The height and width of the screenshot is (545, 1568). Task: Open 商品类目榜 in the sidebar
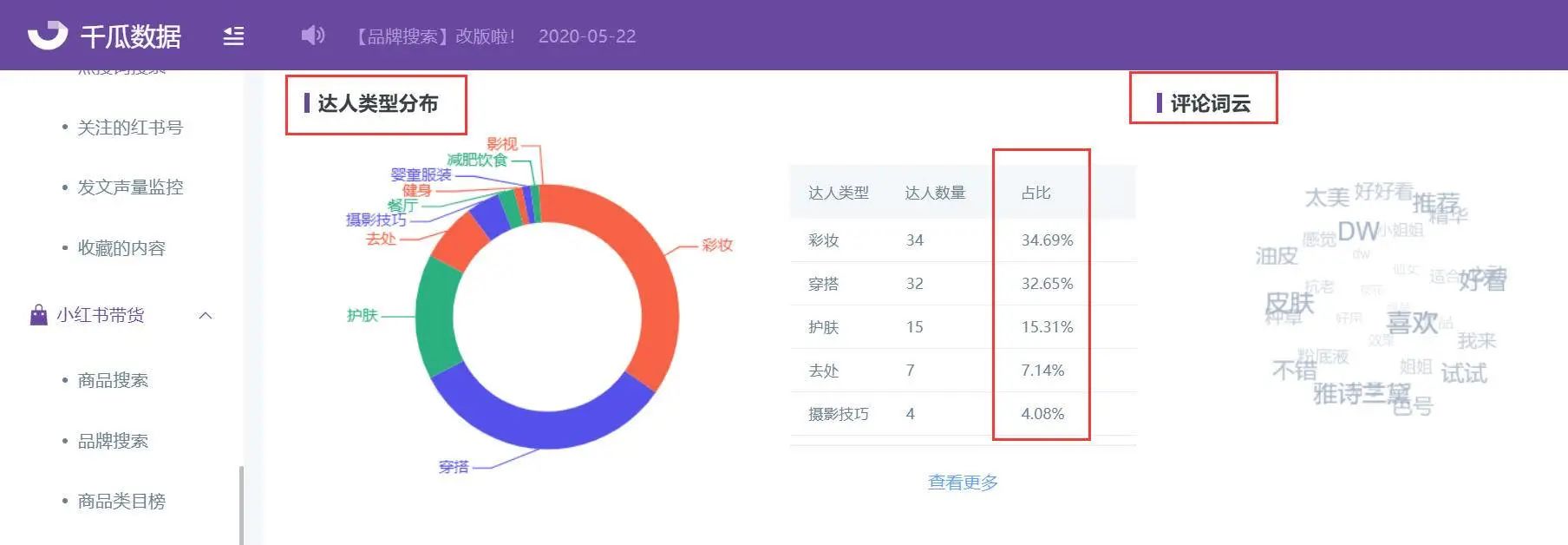[x=121, y=502]
